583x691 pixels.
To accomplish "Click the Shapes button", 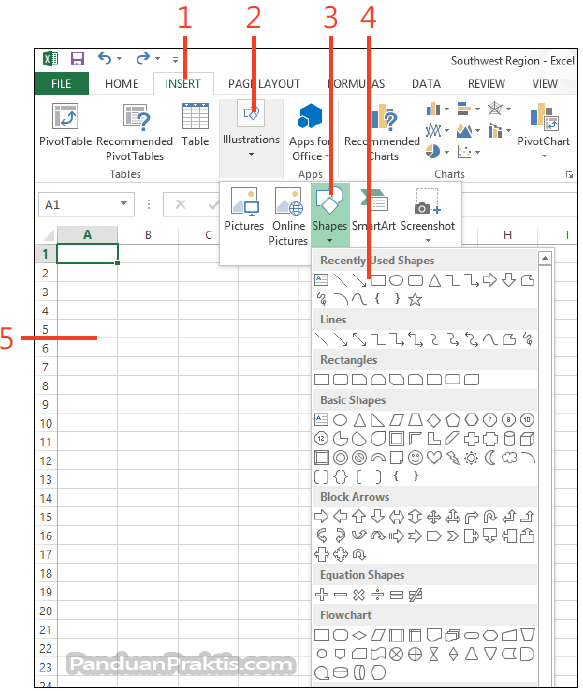I will pyautogui.click(x=330, y=215).
